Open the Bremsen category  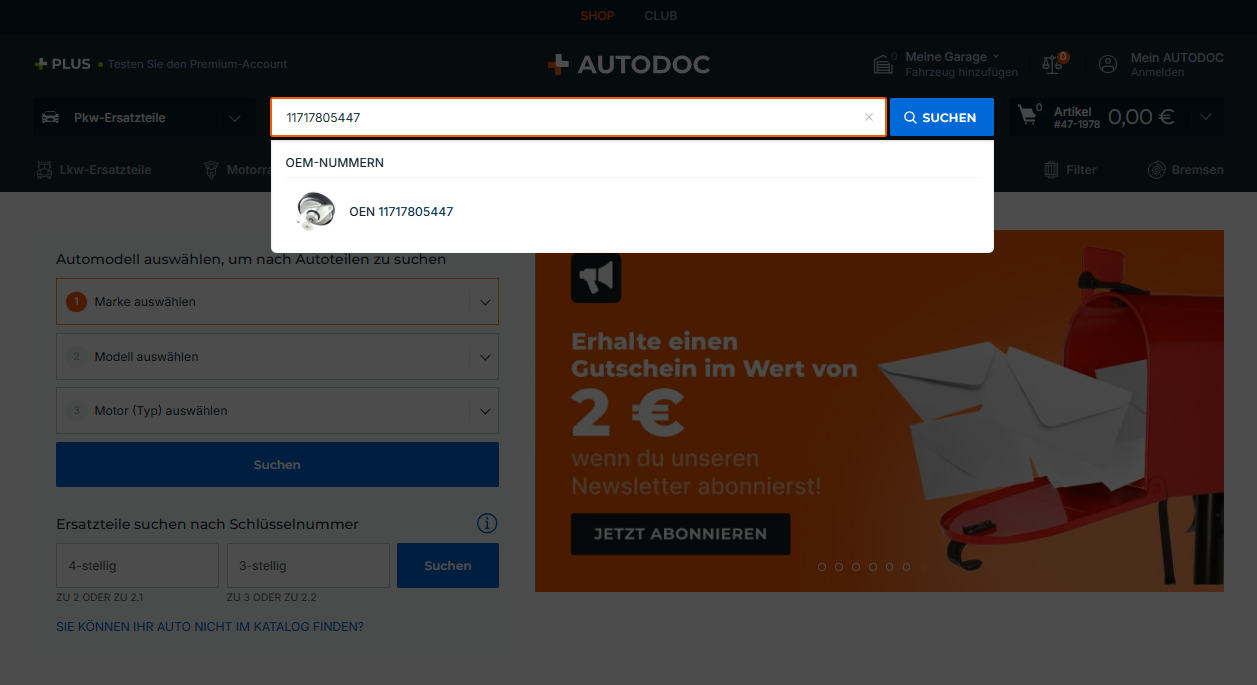point(1186,170)
